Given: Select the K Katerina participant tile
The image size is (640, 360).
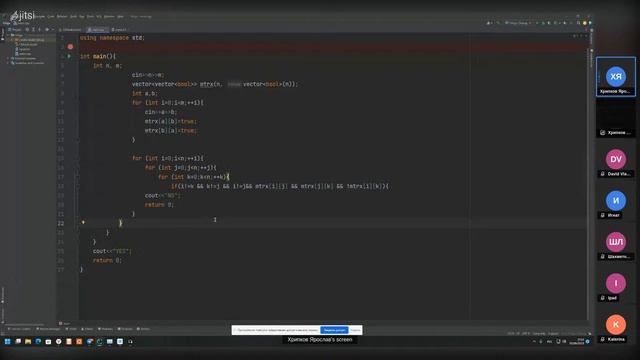Looking at the screenshot, I should tap(616, 324).
